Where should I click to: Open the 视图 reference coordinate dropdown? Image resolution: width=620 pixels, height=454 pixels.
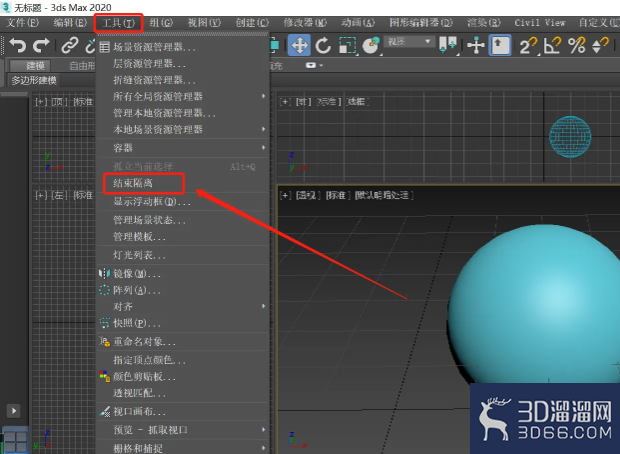click(409, 42)
